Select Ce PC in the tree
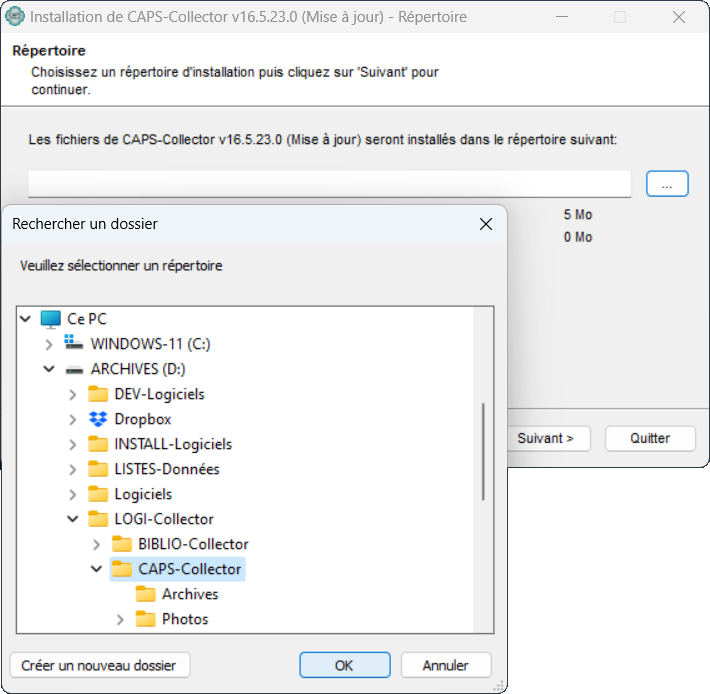This screenshot has height=694, width=710. coord(87,319)
